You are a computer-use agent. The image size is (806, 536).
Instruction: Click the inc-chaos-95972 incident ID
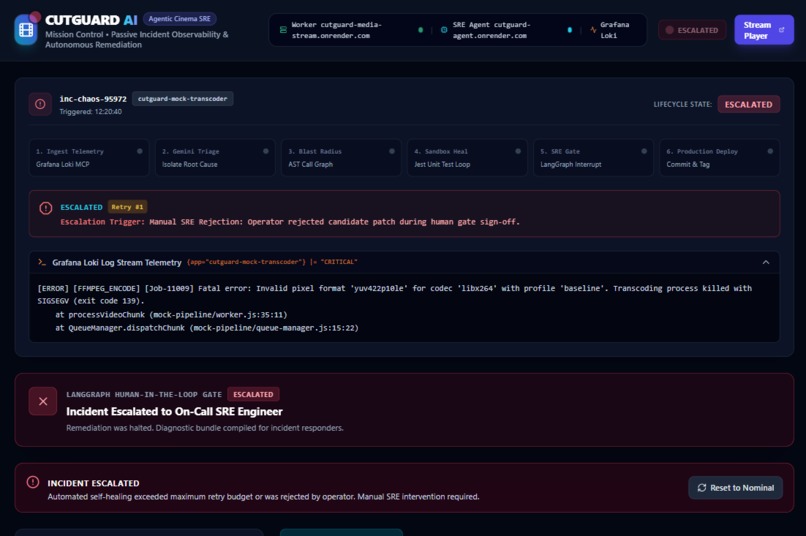[93, 99]
